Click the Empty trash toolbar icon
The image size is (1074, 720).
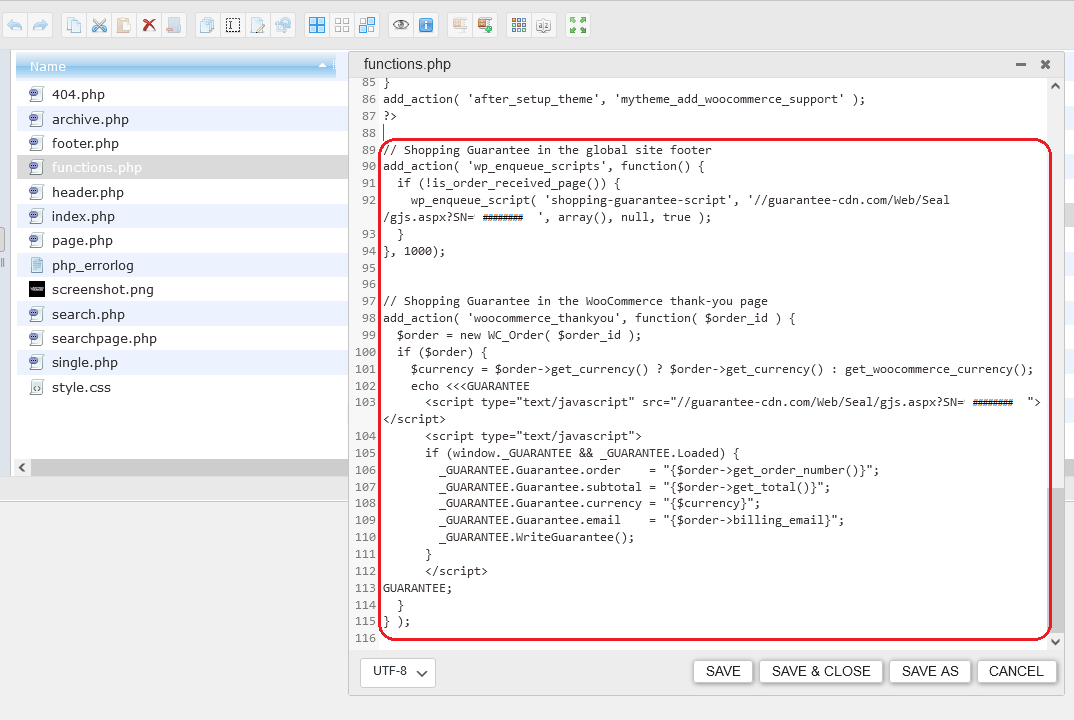[174, 26]
